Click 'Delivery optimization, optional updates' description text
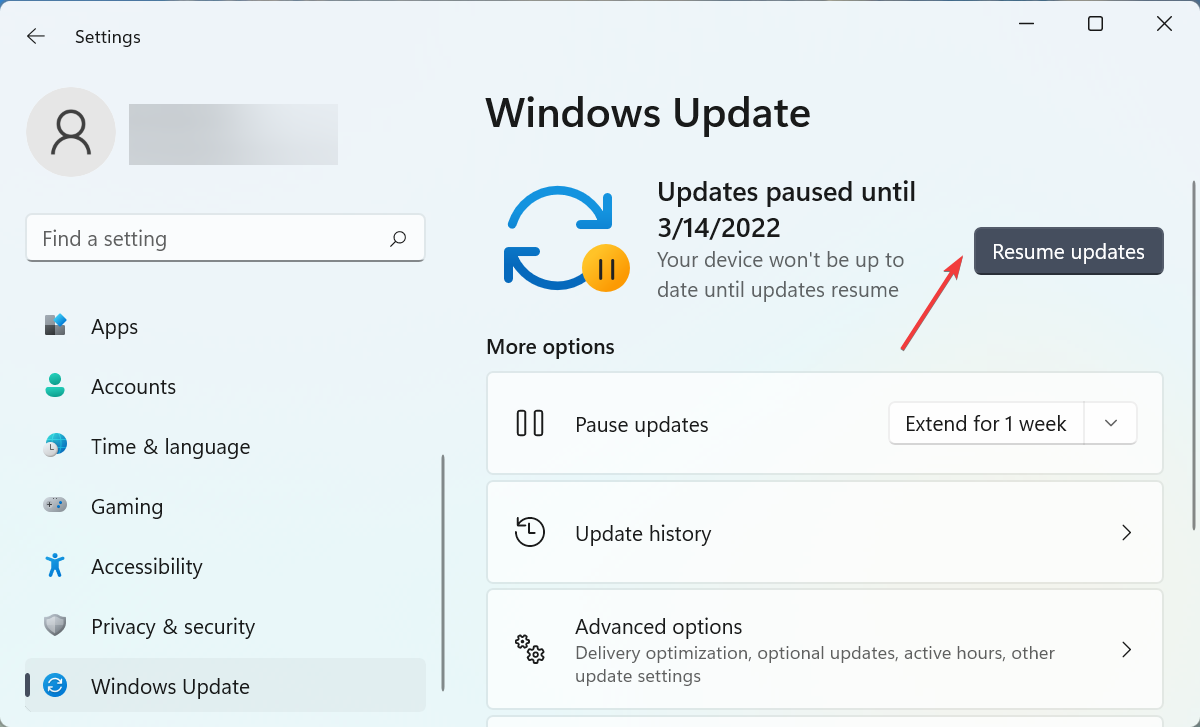1200x727 pixels. coord(815,664)
